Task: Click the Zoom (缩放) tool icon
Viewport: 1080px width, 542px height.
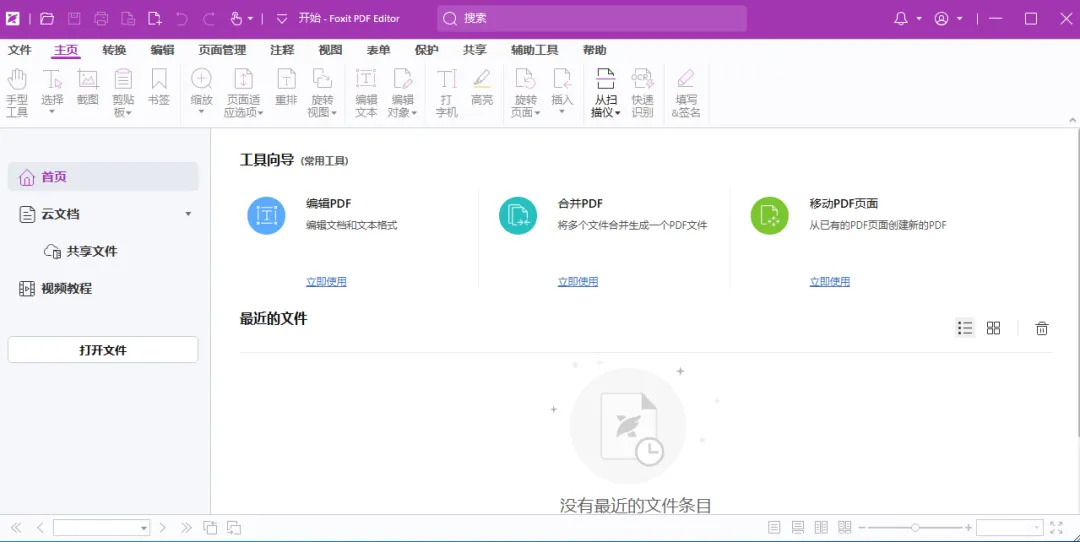Action: (201, 79)
